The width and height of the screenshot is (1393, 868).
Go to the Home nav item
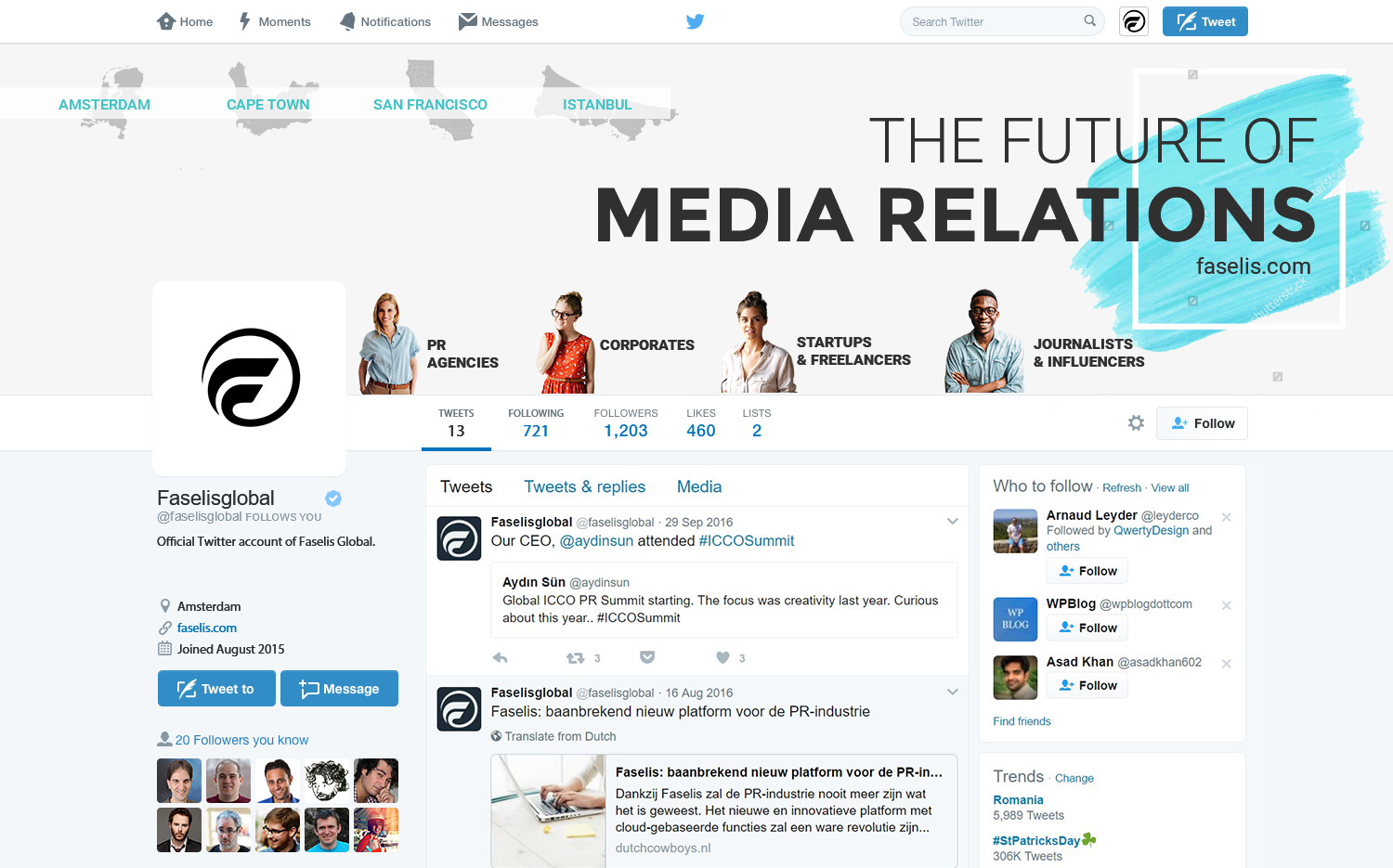(185, 21)
